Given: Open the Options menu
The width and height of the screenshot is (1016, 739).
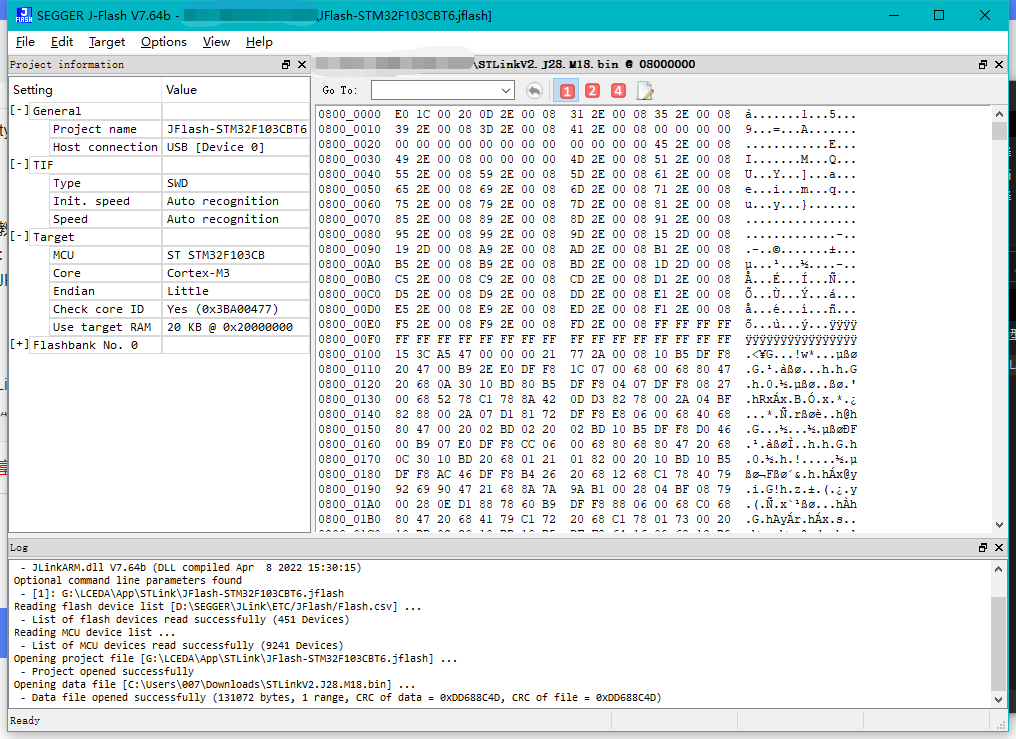Looking at the screenshot, I should [x=164, y=42].
